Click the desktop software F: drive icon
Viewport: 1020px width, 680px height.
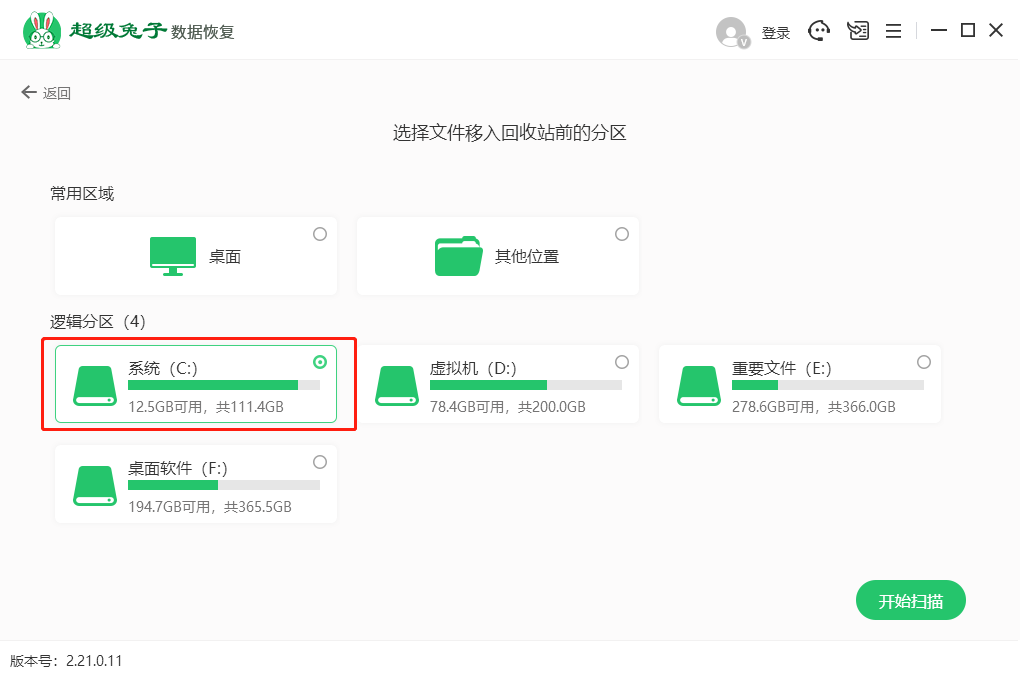[95, 485]
